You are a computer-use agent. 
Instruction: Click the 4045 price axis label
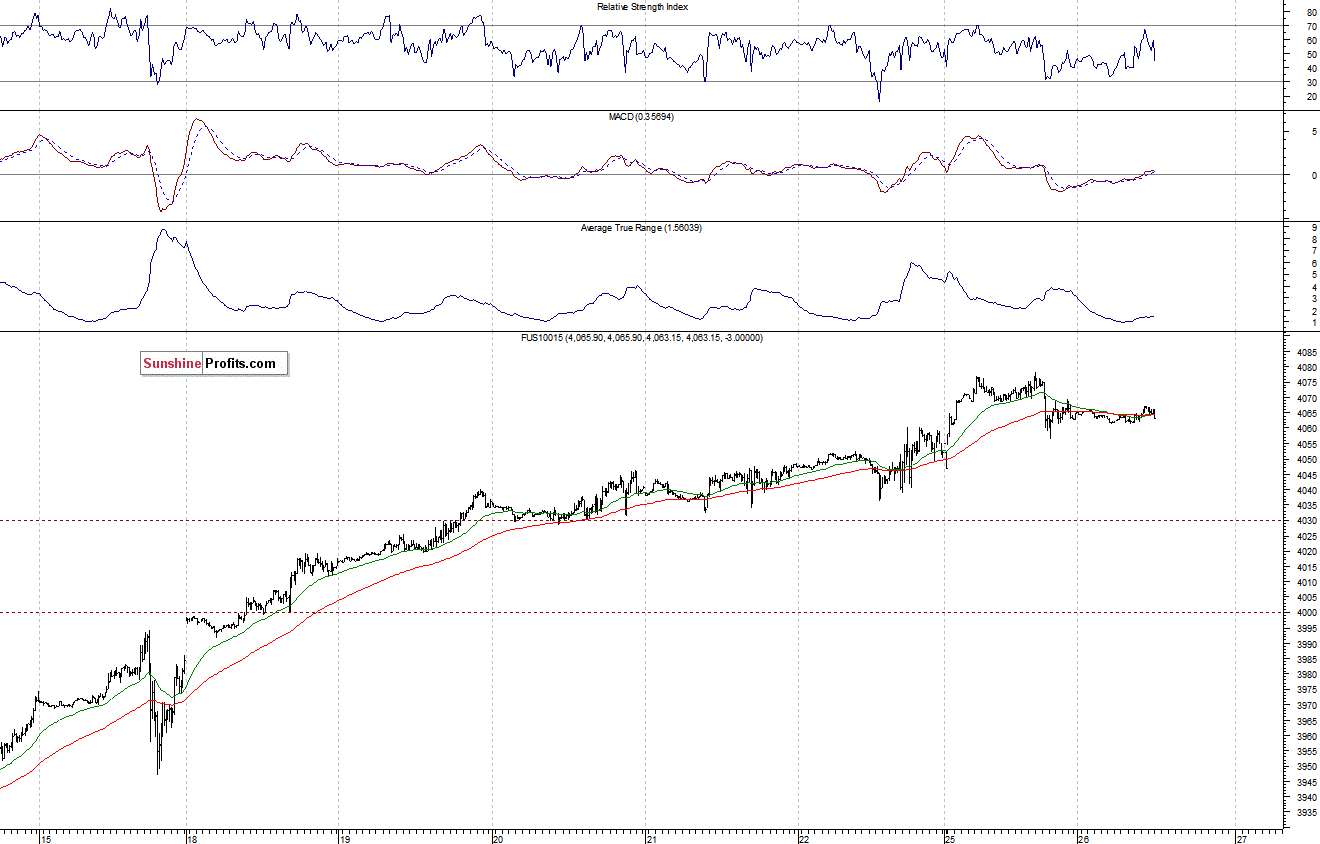(1309, 475)
